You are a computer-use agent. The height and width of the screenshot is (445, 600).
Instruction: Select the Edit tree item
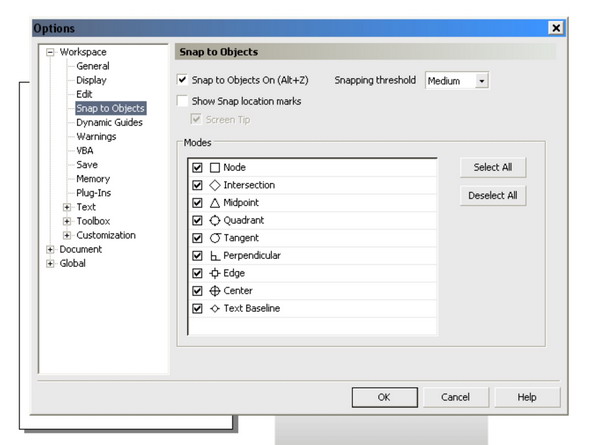84,94
